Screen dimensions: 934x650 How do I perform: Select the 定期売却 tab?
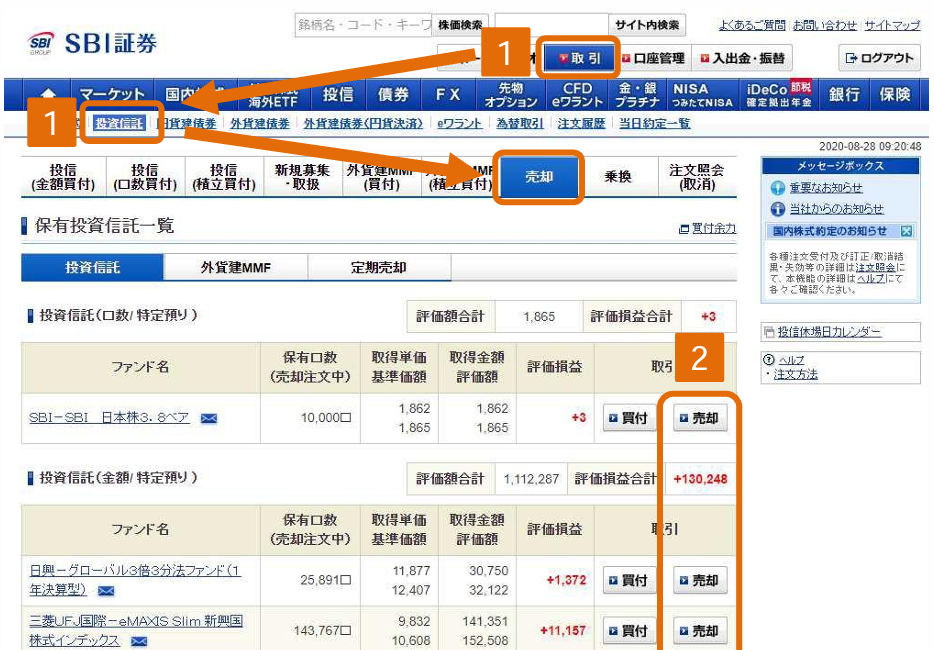coord(379,268)
